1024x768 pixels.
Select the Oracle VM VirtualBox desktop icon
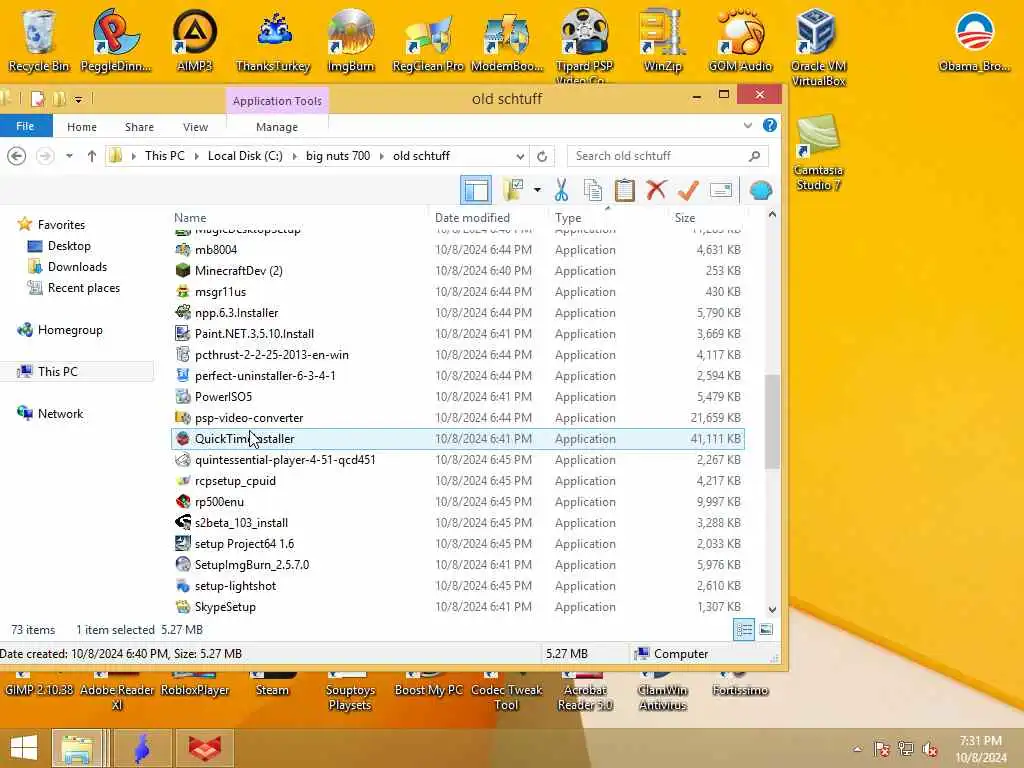coord(818,47)
